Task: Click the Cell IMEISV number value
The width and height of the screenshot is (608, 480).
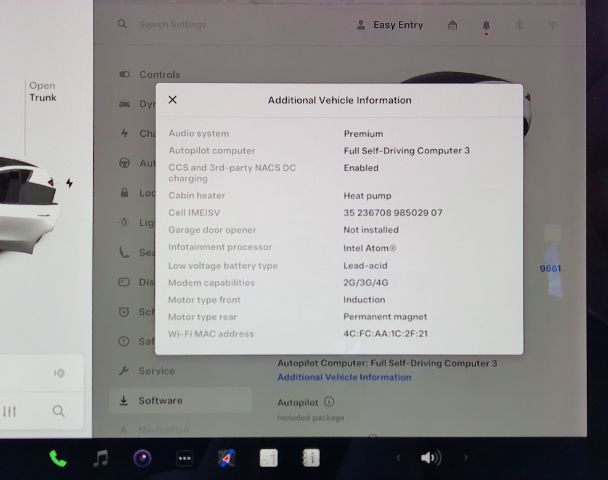Action: click(393, 212)
